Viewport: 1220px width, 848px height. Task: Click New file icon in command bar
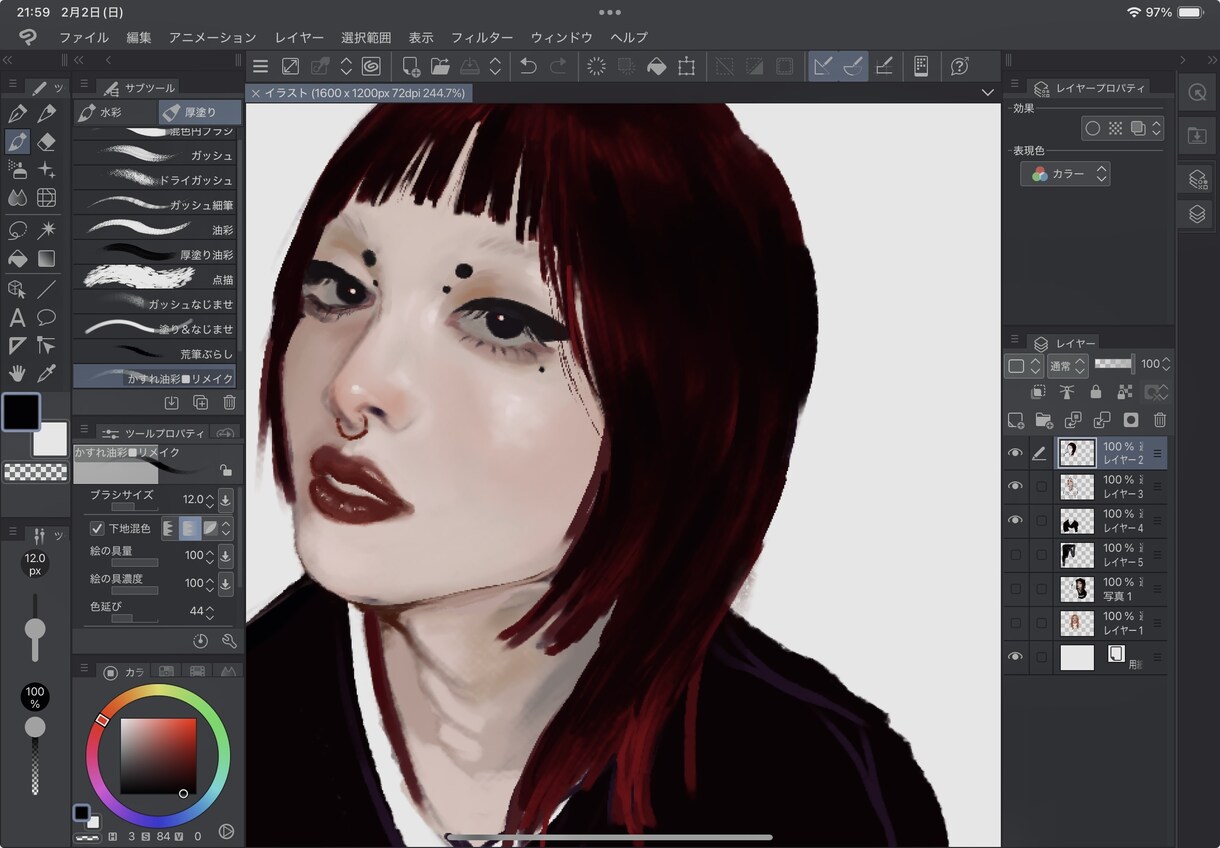(410, 67)
